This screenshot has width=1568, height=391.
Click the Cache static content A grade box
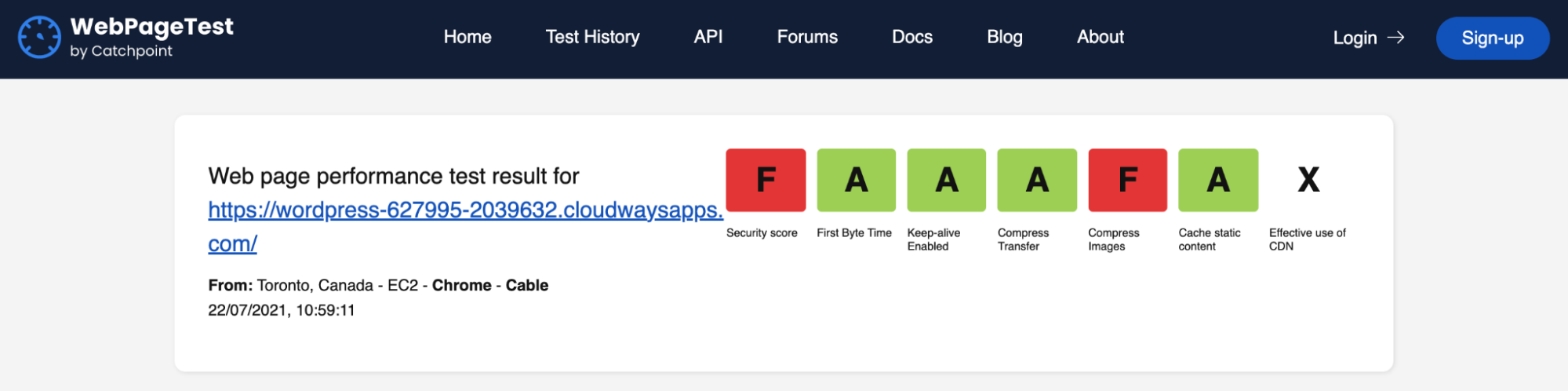coord(1218,180)
